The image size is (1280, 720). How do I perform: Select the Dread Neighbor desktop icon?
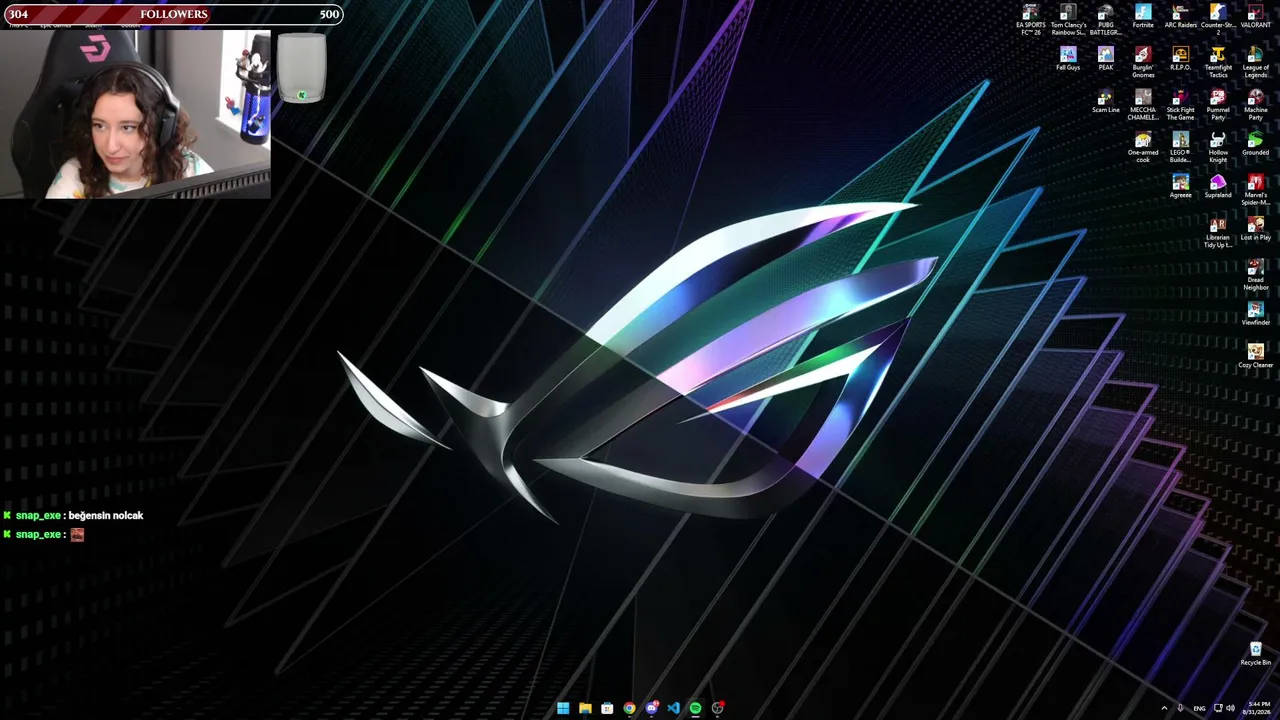pos(1256,275)
